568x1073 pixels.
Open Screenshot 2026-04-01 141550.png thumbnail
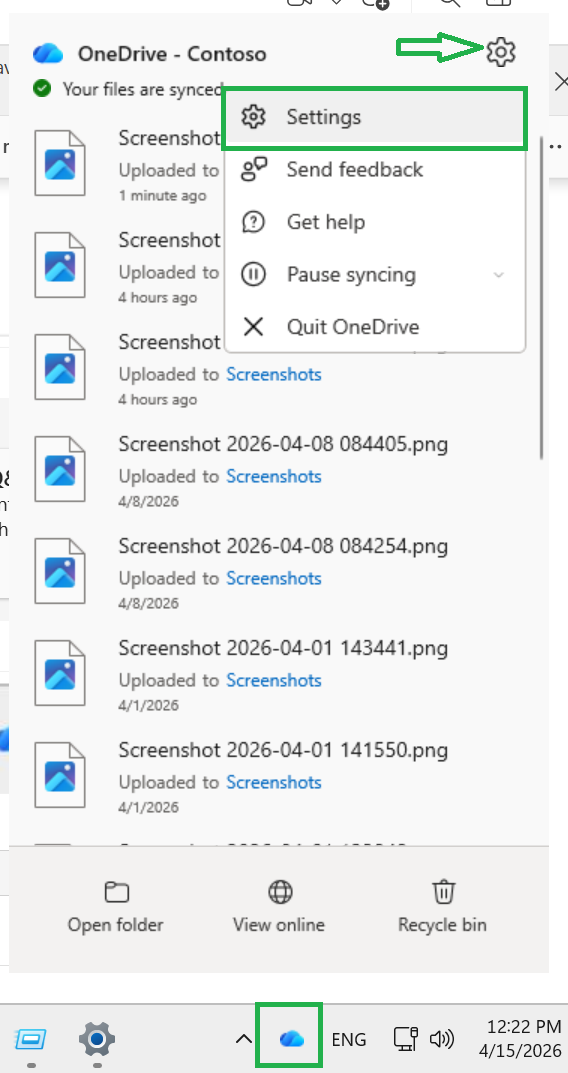click(x=60, y=776)
